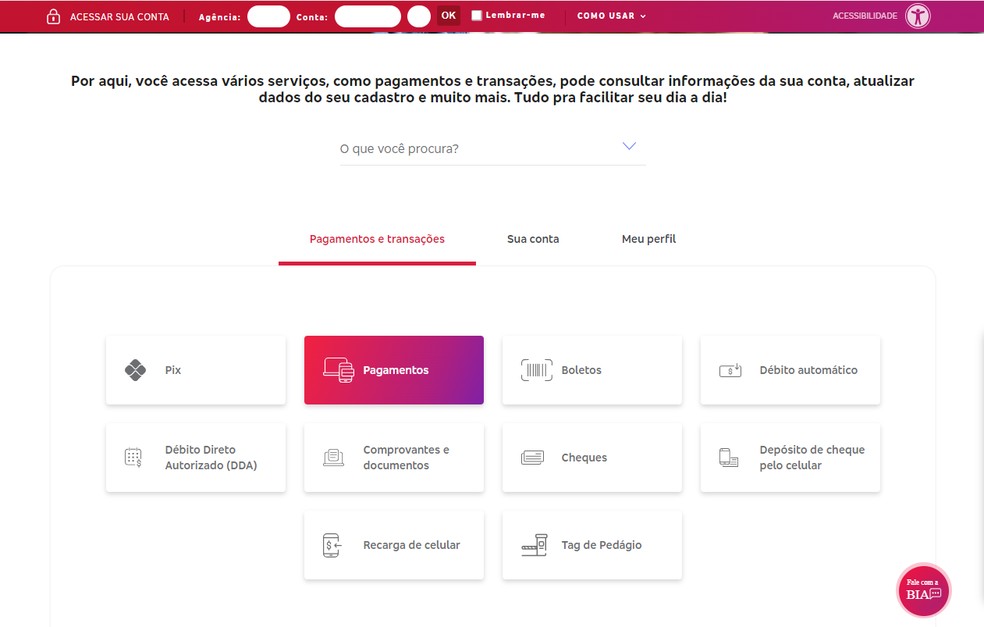Expand the search suggestions chevron arrow
Screen dimensions: 984x627
(629, 145)
